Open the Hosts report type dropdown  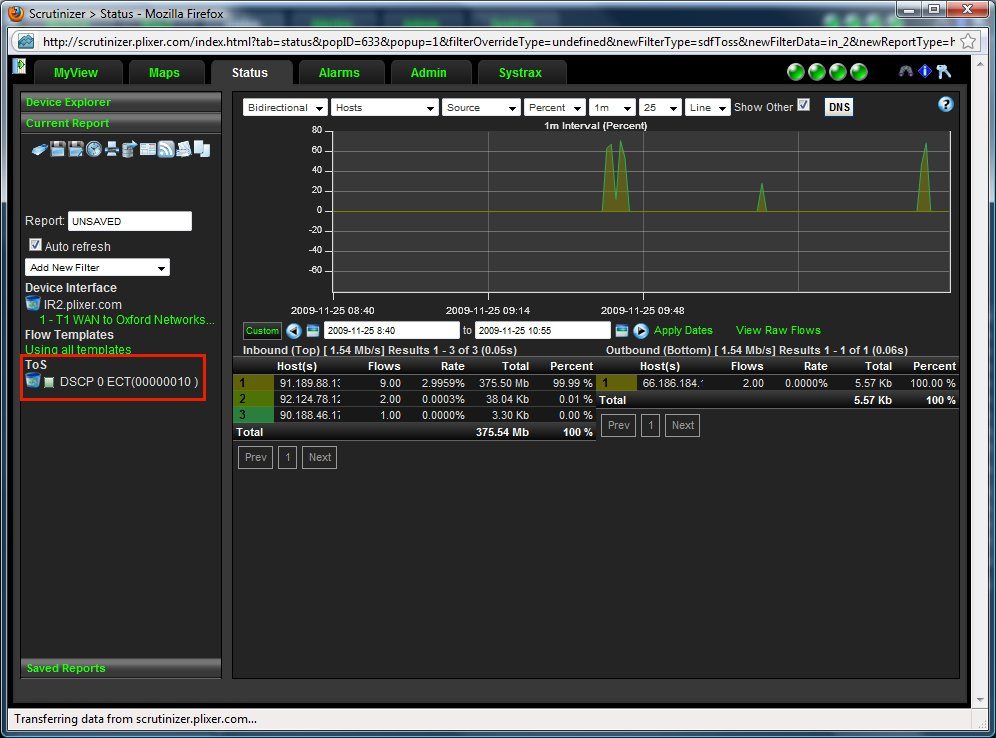pyautogui.click(x=384, y=107)
